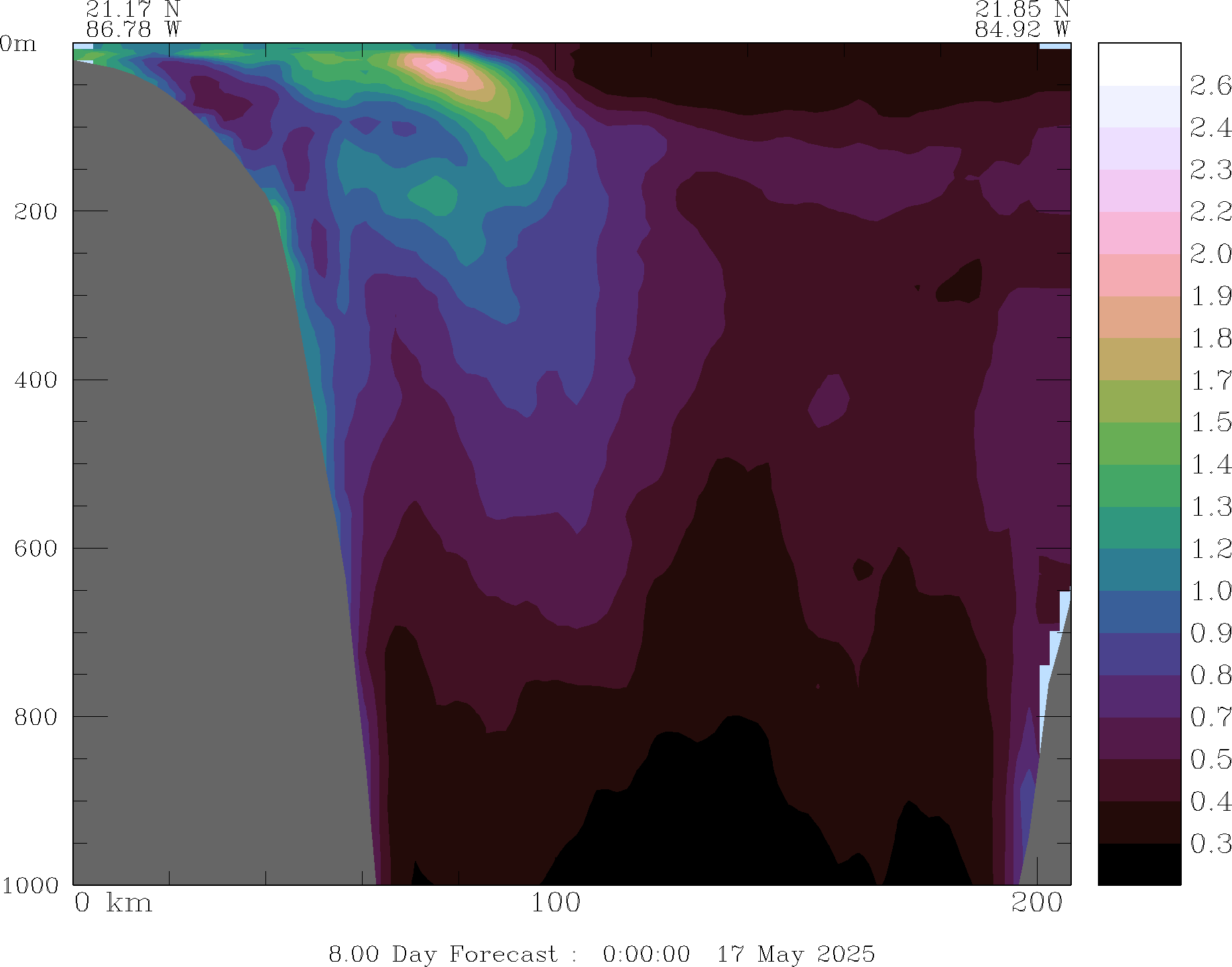1232x967 pixels.
Task: Pick the purple band between 0.7 and 0.8
Action: pyautogui.click(x=1139, y=696)
